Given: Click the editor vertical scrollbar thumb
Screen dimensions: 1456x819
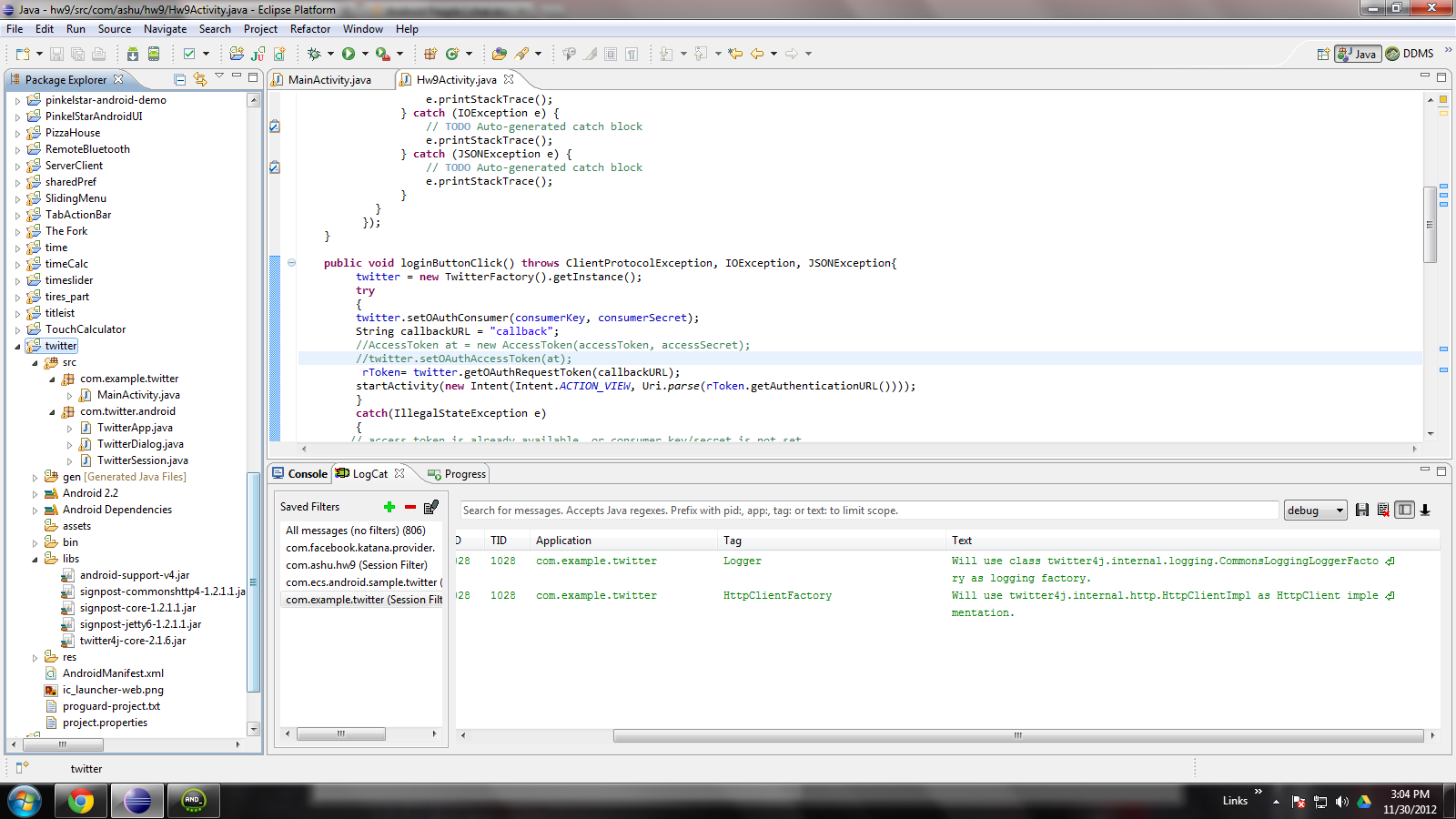Looking at the screenshot, I should pyautogui.click(x=1430, y=224).
